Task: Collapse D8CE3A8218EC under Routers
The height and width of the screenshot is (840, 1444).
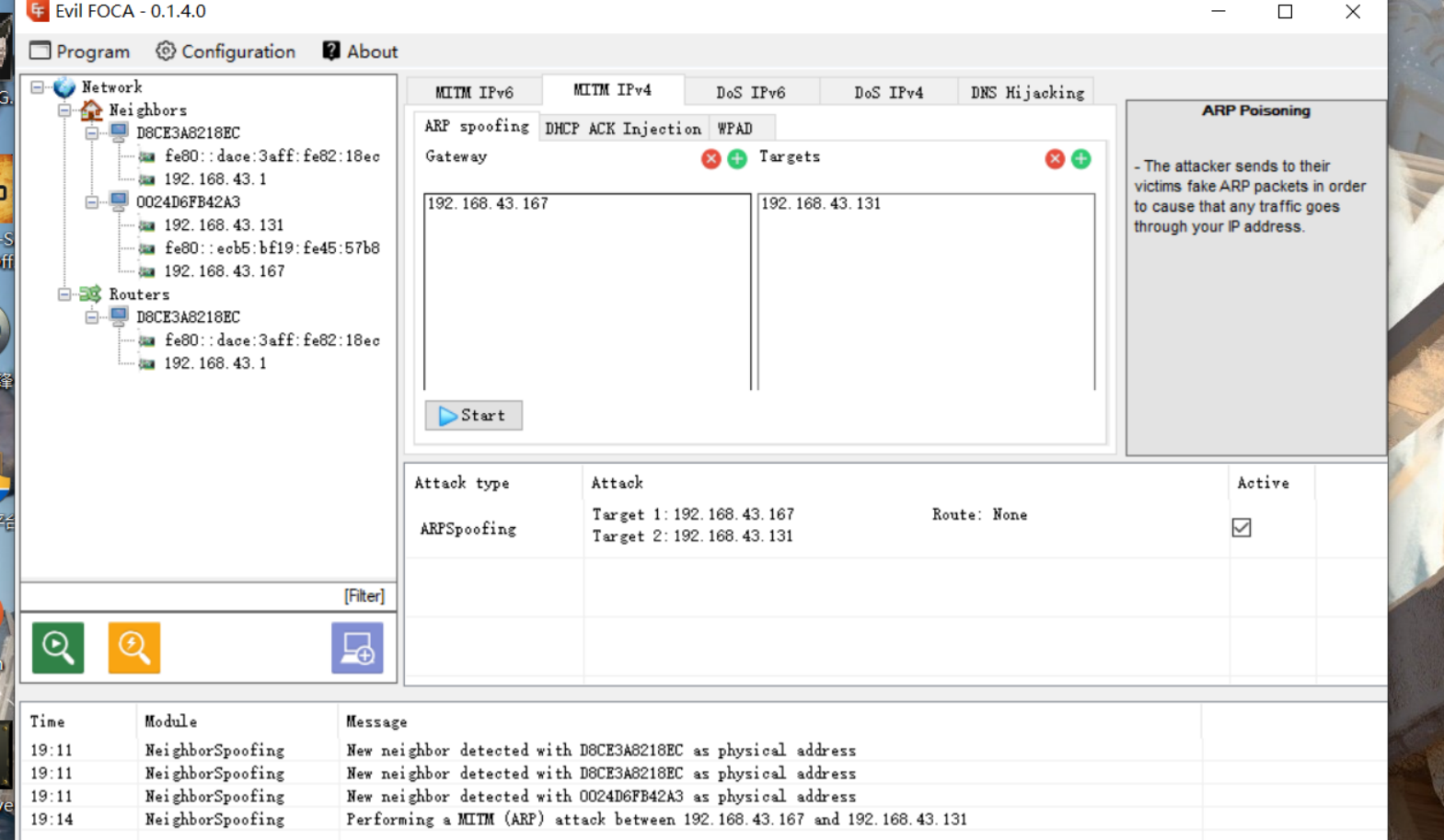Action: tap(92, 317)
